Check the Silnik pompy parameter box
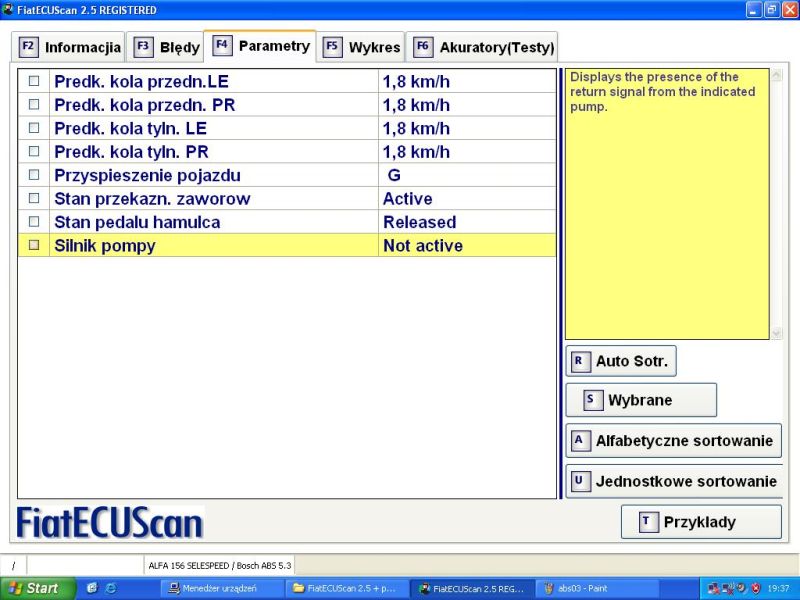 [x=34, y=246]
